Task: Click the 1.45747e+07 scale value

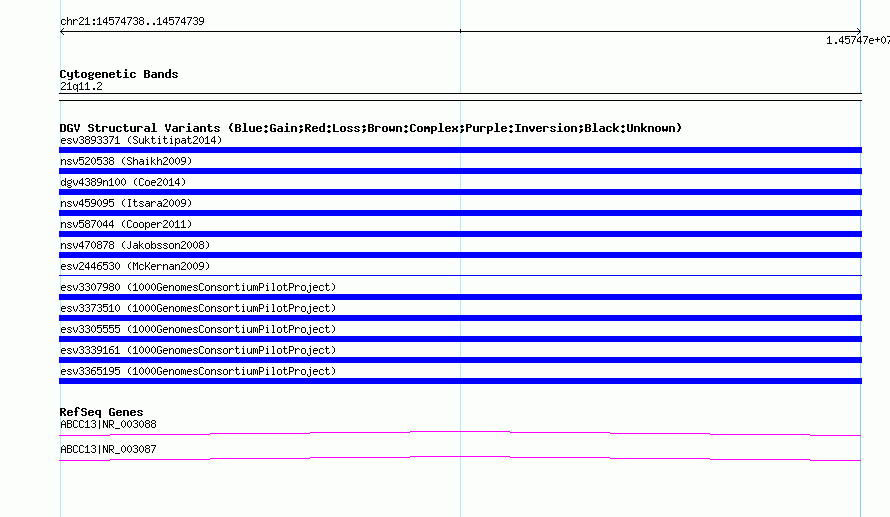Action: pos(858,40)
